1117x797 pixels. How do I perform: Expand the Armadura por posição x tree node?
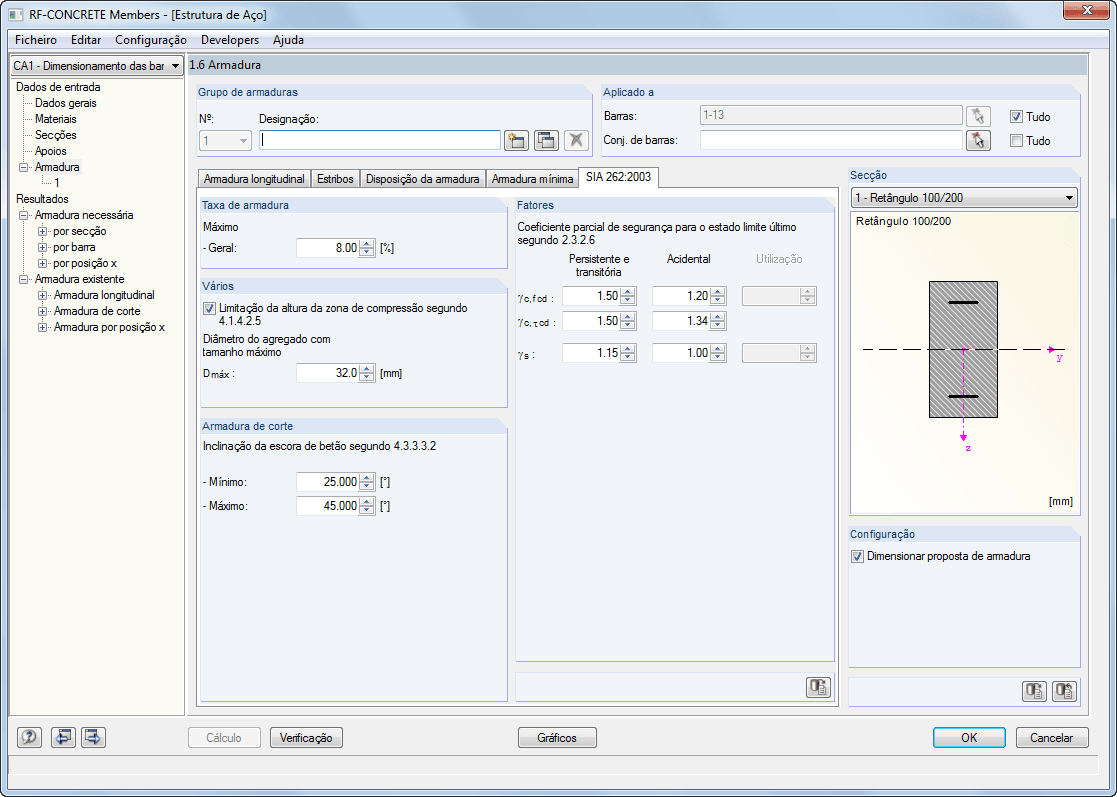[43, 328]
